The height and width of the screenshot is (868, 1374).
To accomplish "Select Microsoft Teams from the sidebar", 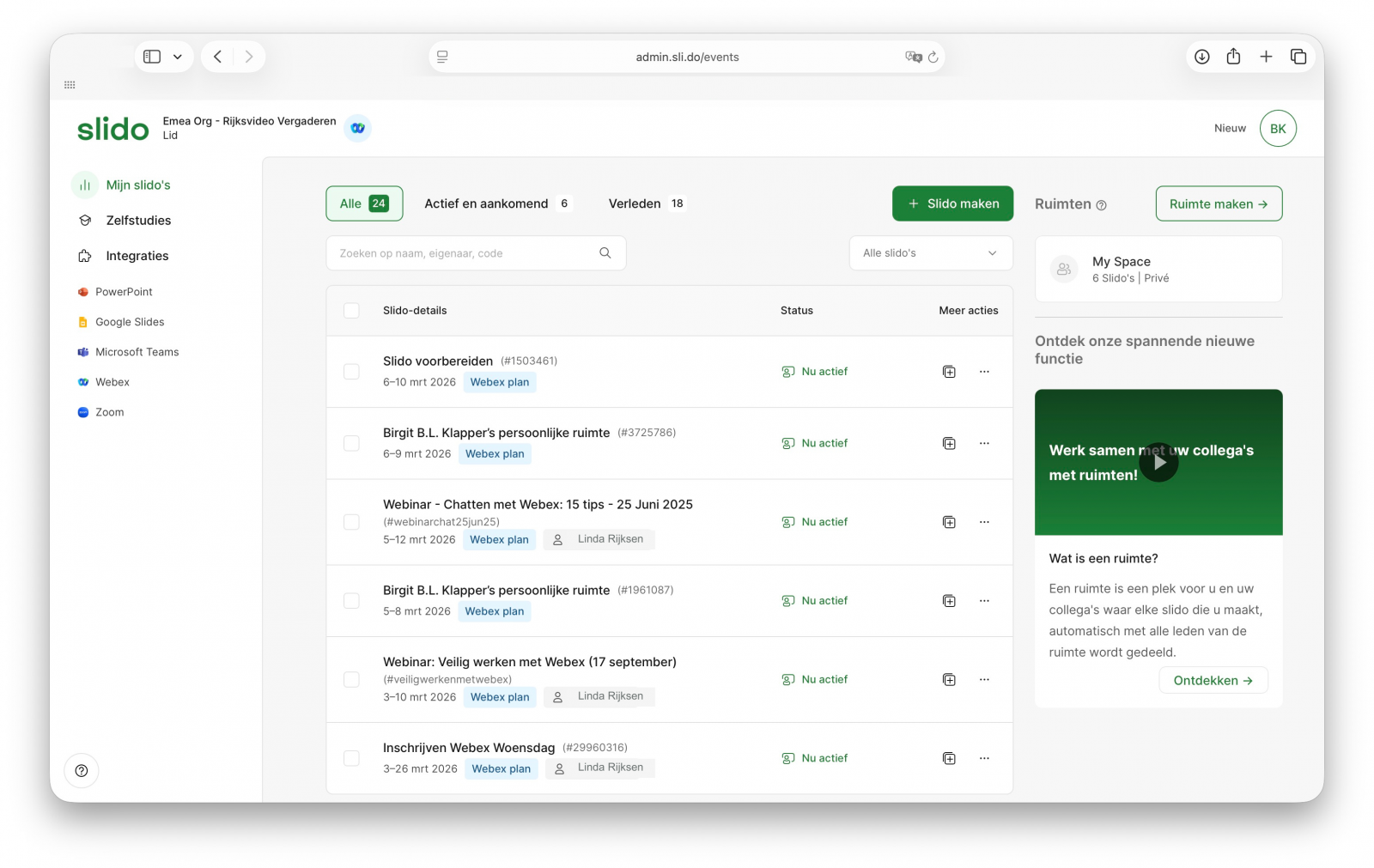I will click(137, 352).
